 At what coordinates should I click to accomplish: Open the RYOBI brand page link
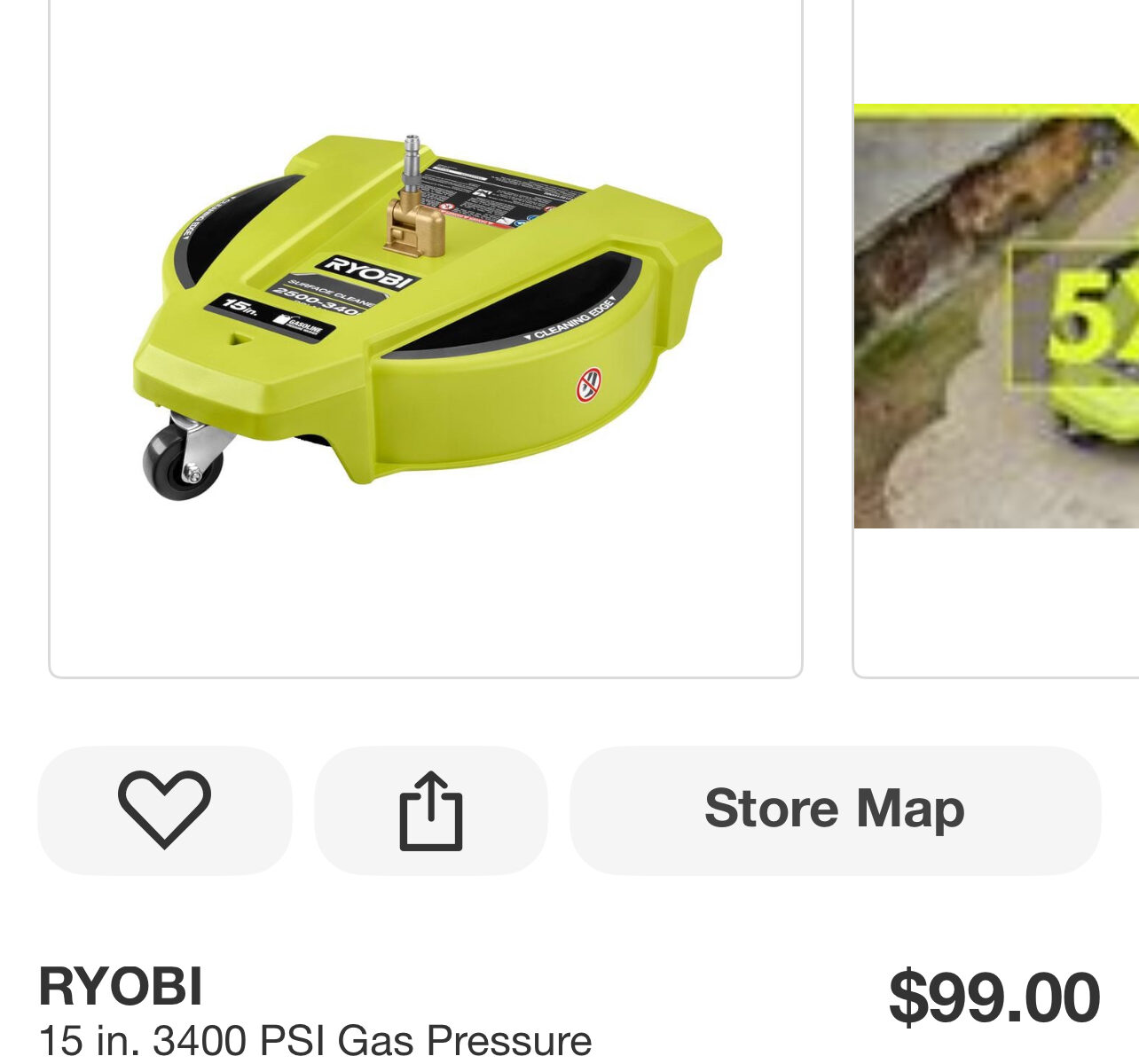point(121,986)
